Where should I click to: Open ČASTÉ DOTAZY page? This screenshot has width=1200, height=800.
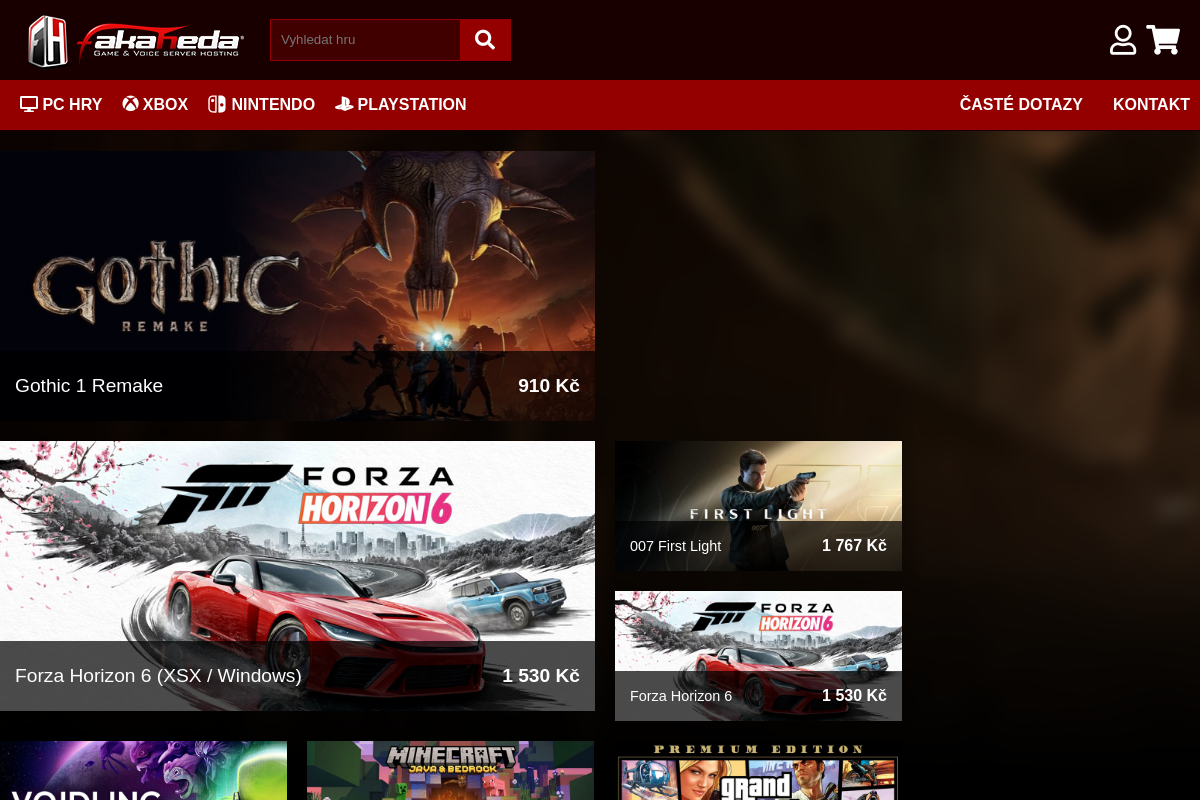coord(1021,104)
